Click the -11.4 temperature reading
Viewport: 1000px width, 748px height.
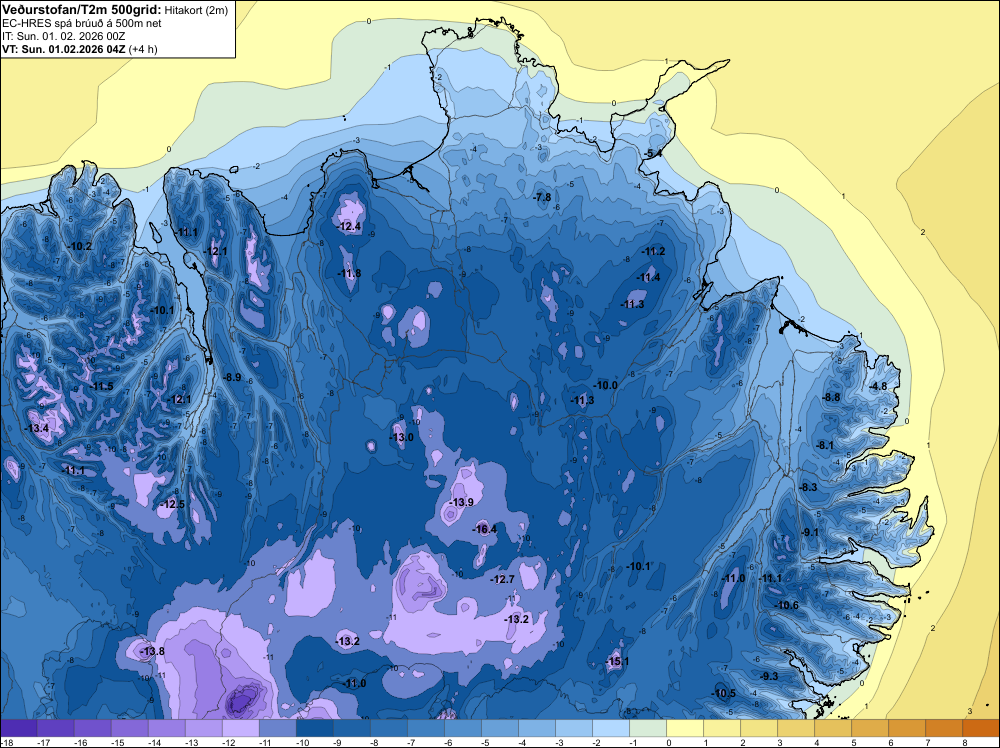pyautogui.click(x=649, y=277)
